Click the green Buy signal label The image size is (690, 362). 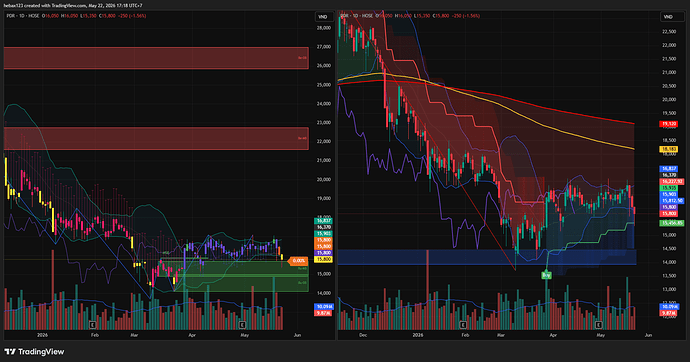[546, 275]
